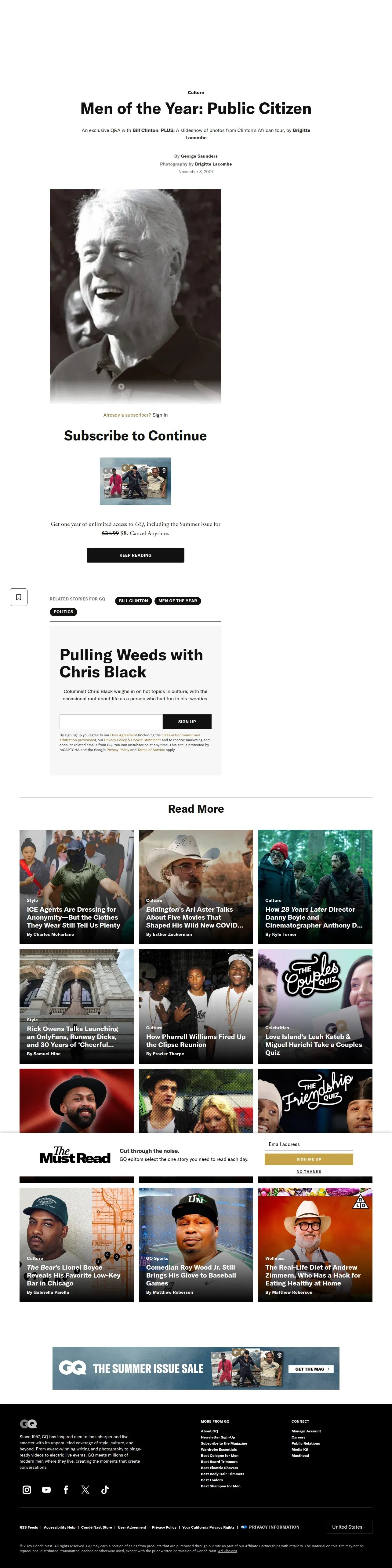392x1568 pixels.
Task: Open GQ's TikTok profile icon
Action: 105,1490
